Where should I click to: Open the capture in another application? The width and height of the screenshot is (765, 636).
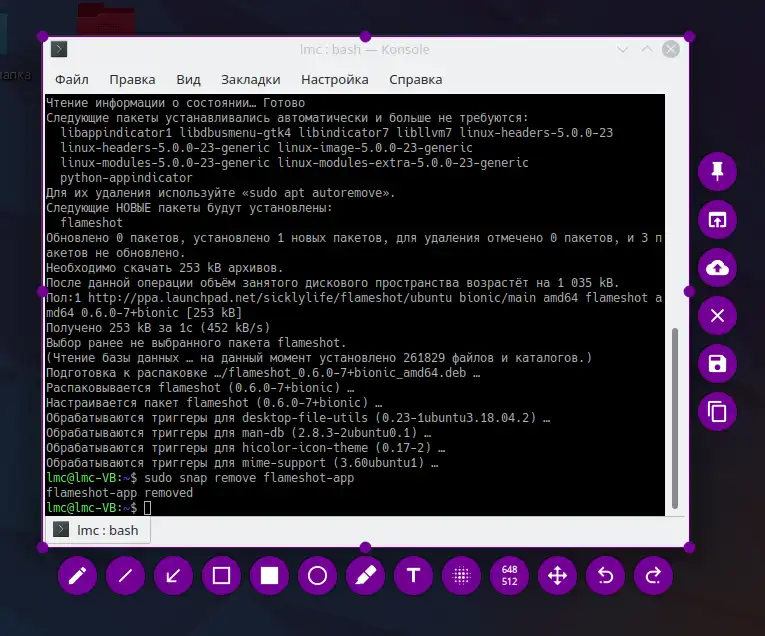click(x=717, y=219)
